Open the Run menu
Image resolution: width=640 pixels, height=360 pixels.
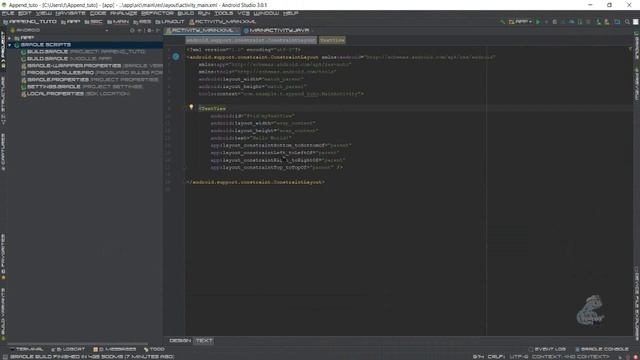pos(204,13)
